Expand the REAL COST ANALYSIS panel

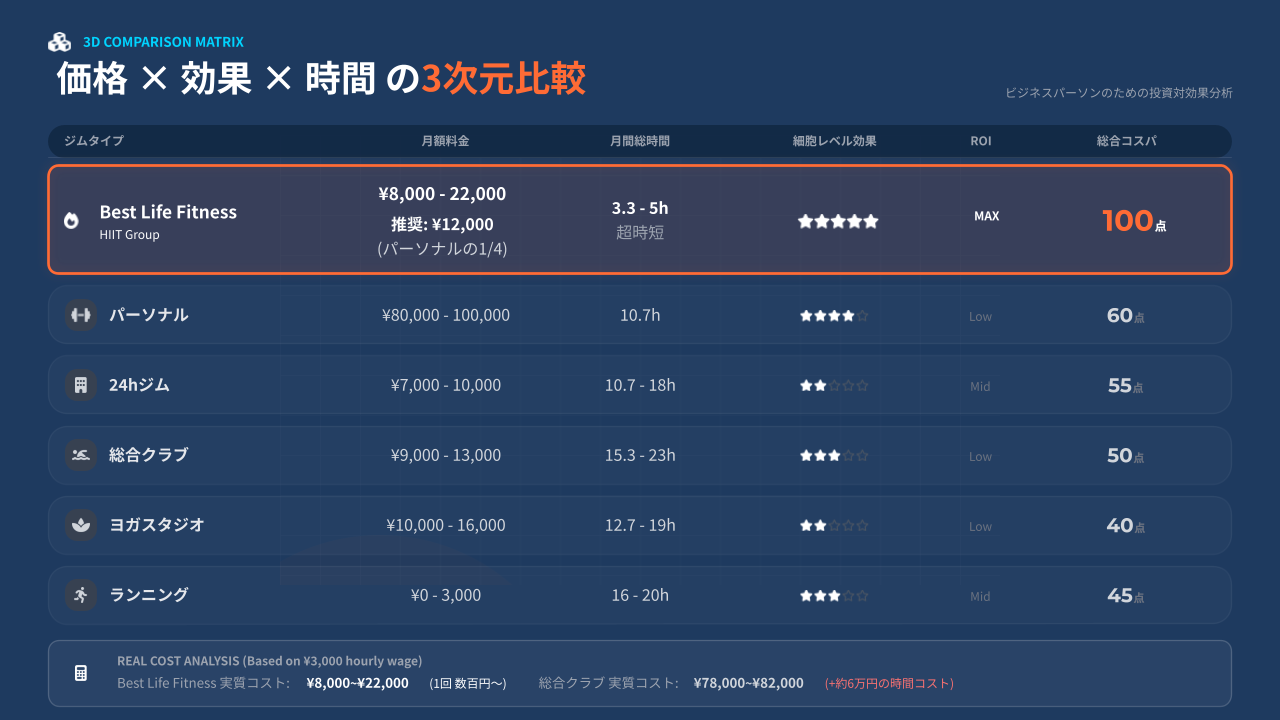pyautogui.click(x=640, y=673)
